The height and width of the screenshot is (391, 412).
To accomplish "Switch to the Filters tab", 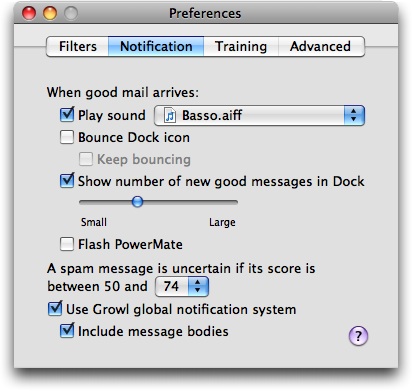I will (77, 46).
